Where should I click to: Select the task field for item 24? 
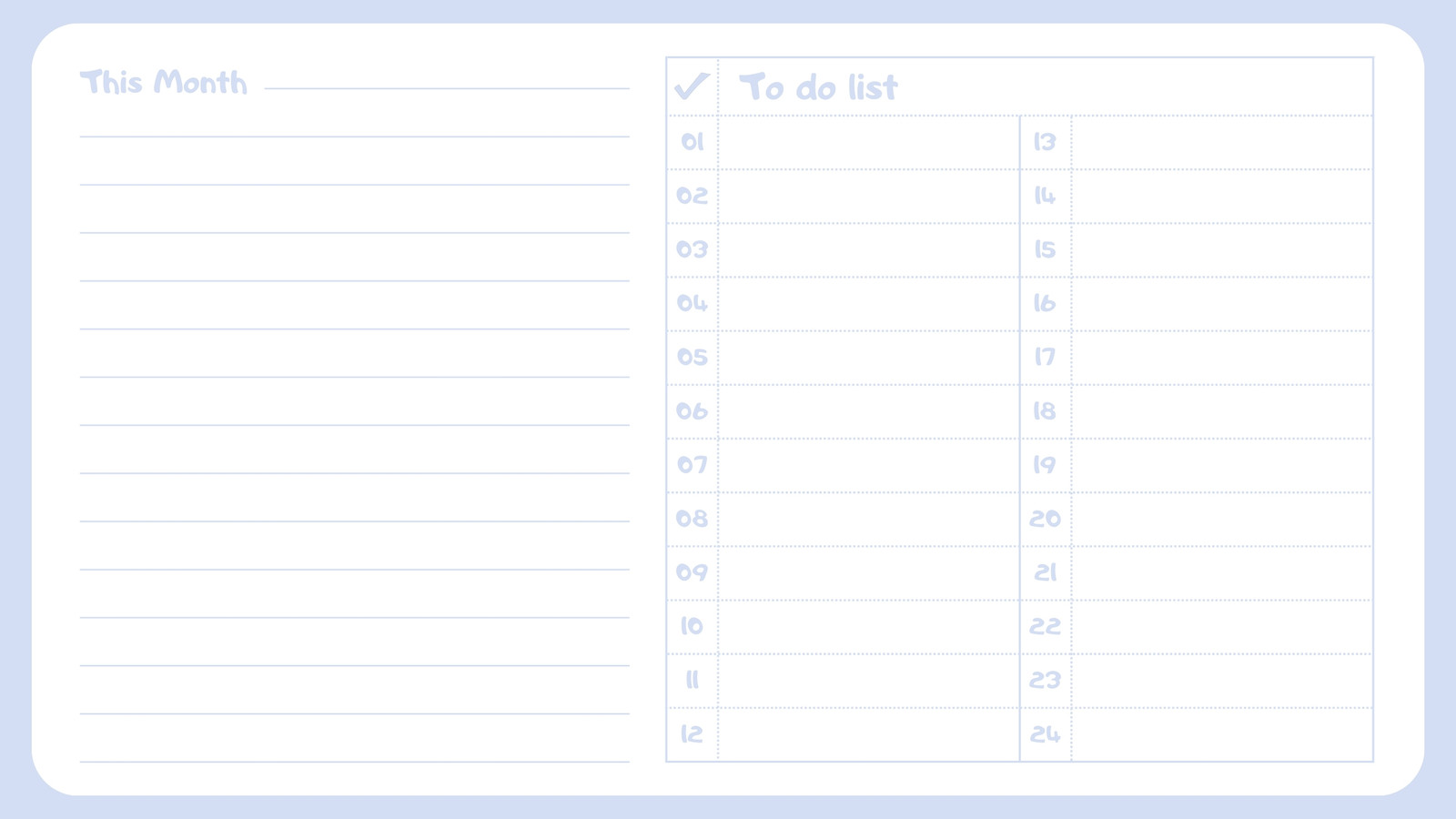tap(1222, 734)
